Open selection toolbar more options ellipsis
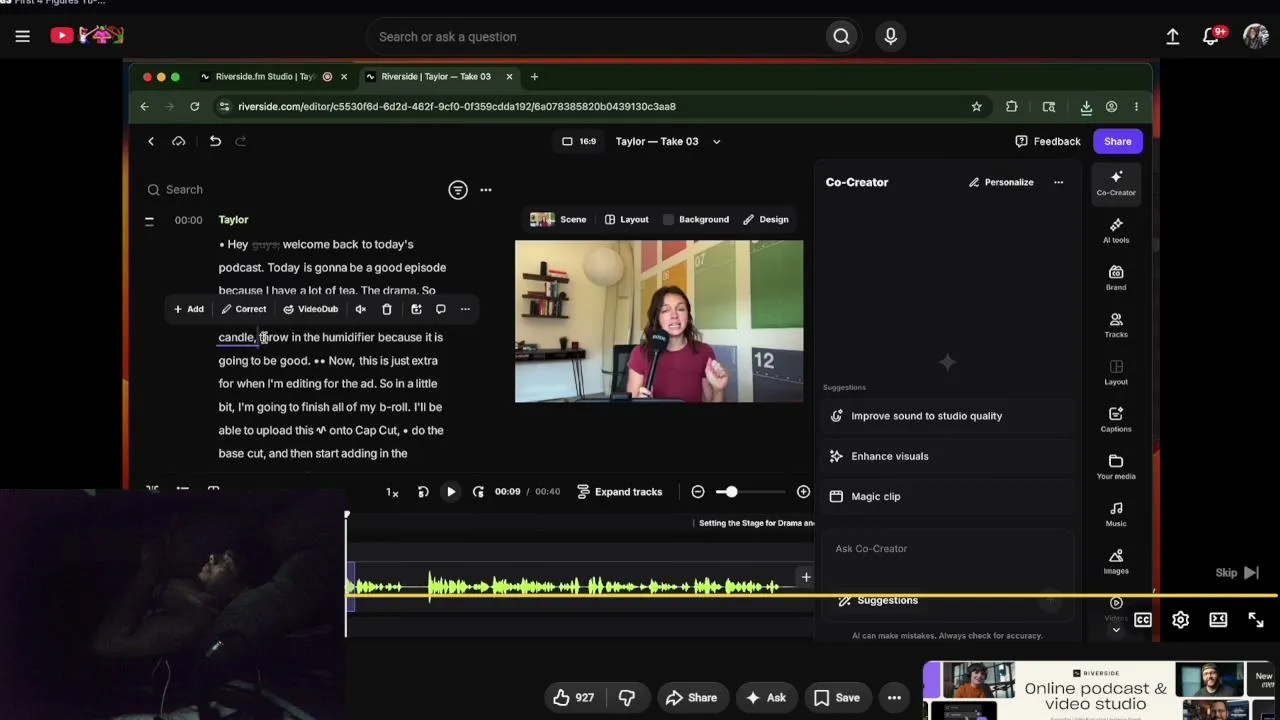This screenshot has width=1280, height=720. [465, 309]
